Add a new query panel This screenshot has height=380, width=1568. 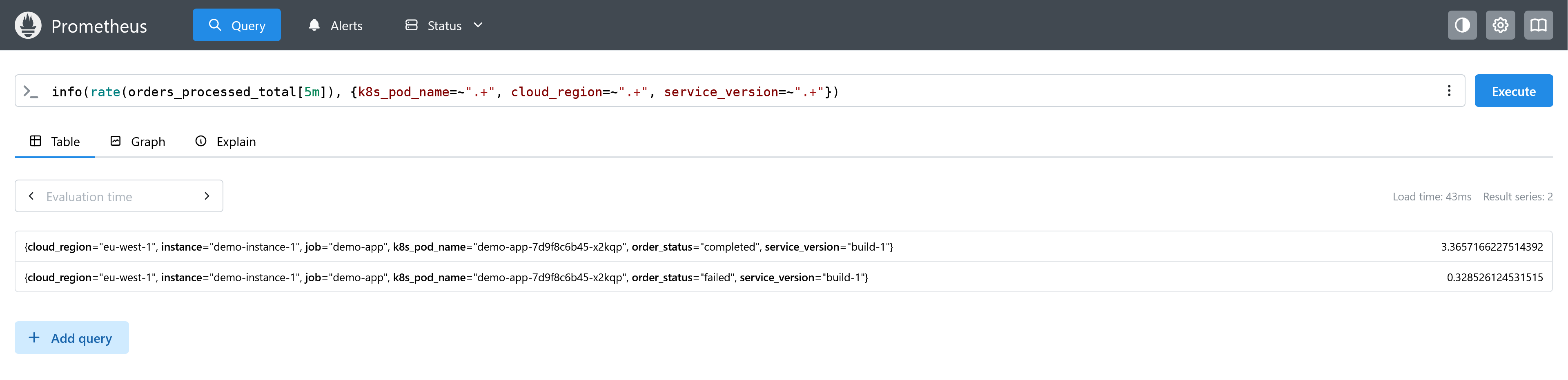click(x=72, y=338)
